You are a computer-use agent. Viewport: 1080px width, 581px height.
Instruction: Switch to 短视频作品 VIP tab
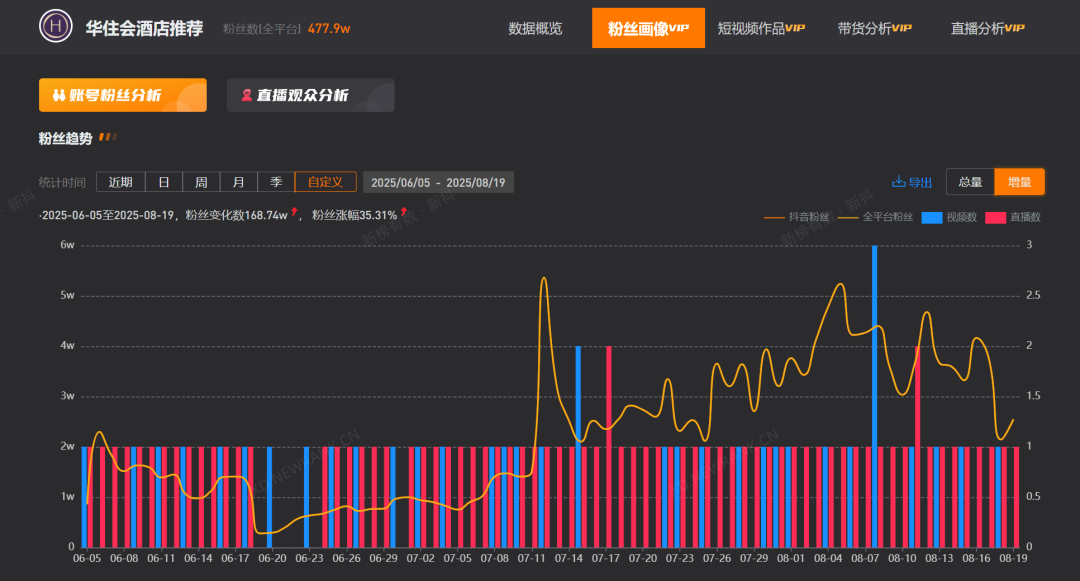[761, 28]
